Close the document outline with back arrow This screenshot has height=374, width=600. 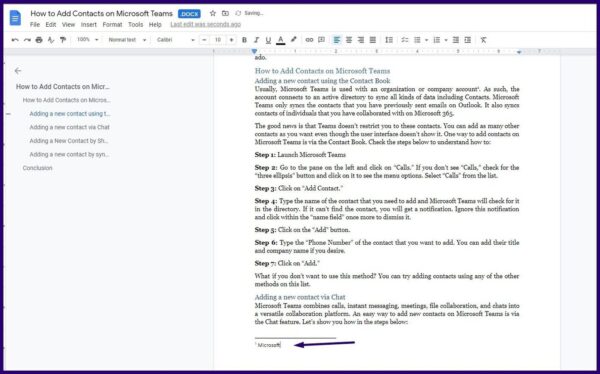(18, 70)
